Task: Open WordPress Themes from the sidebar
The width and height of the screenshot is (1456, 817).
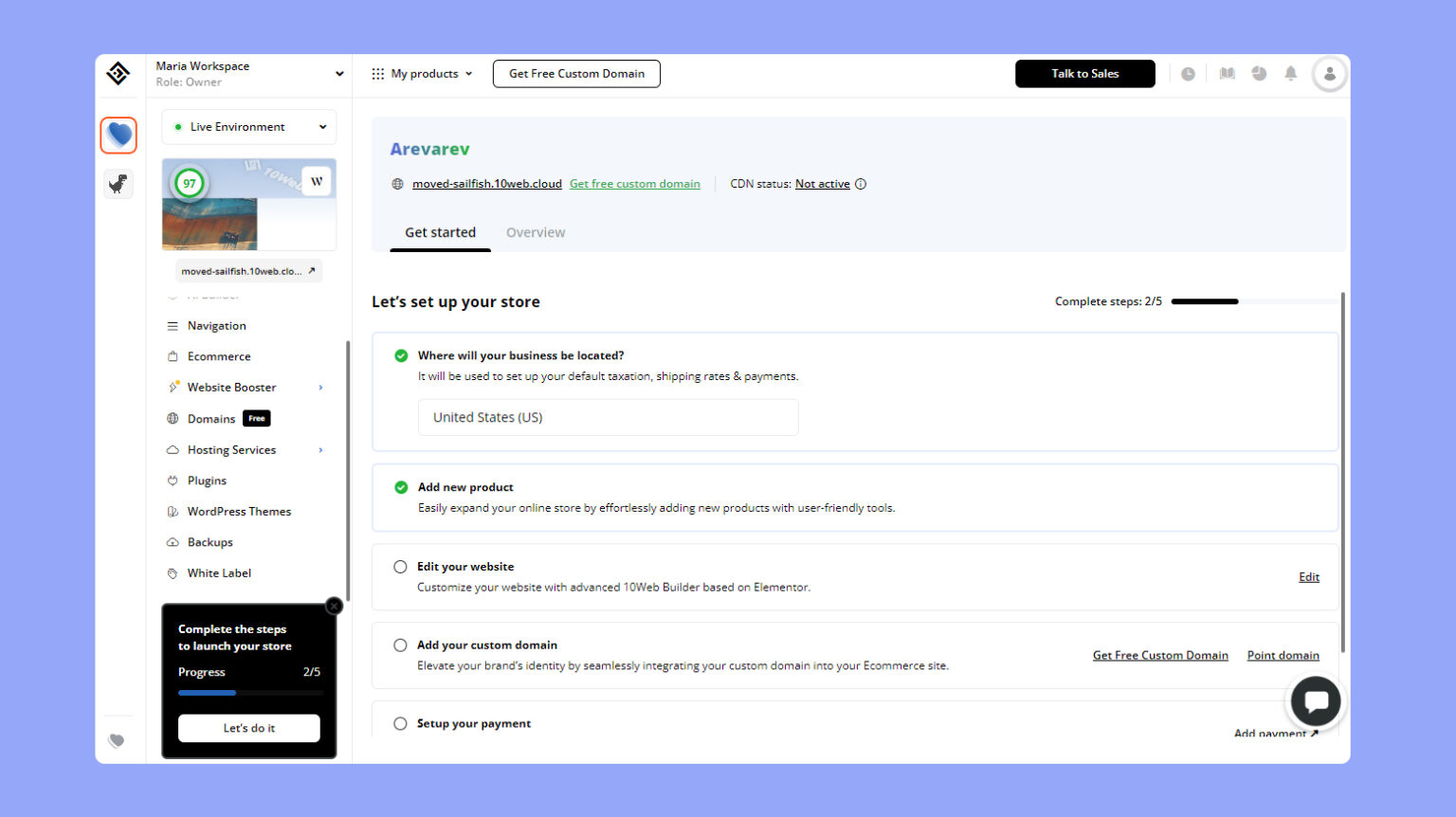Action: coord(239,511)
